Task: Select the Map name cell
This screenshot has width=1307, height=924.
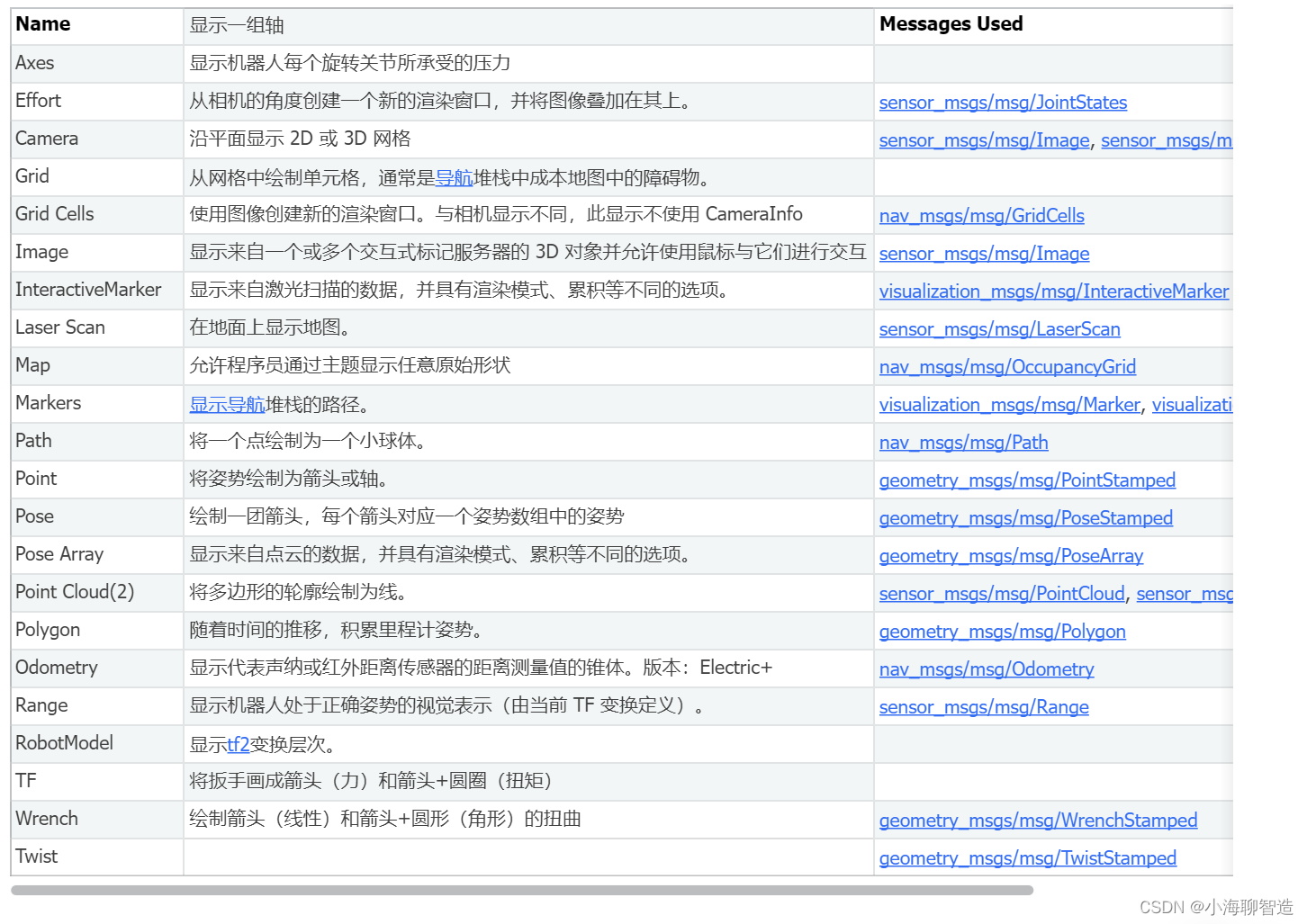Action: tap(97, 366)
